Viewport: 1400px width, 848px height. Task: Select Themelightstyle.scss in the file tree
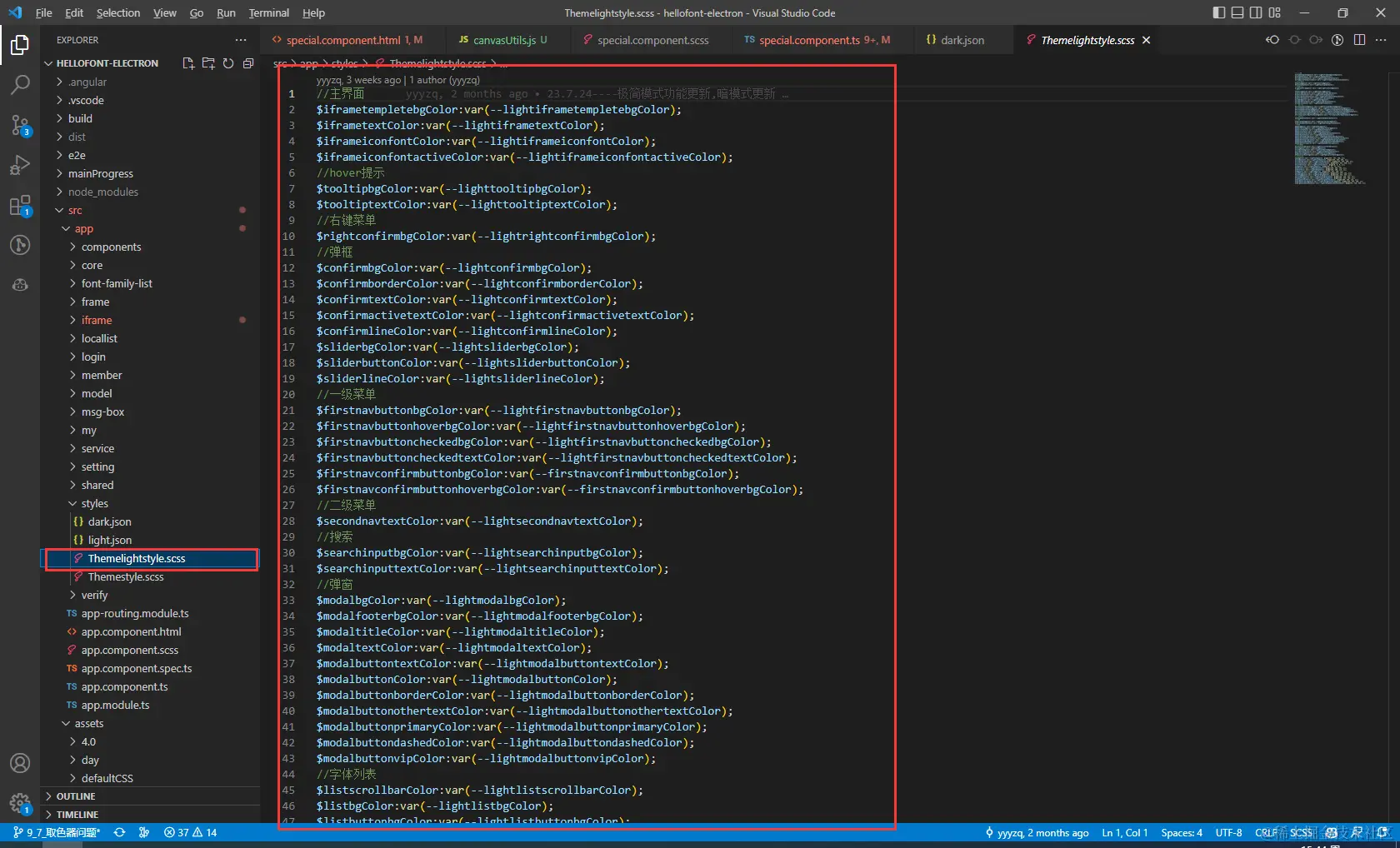click(137, 558)
